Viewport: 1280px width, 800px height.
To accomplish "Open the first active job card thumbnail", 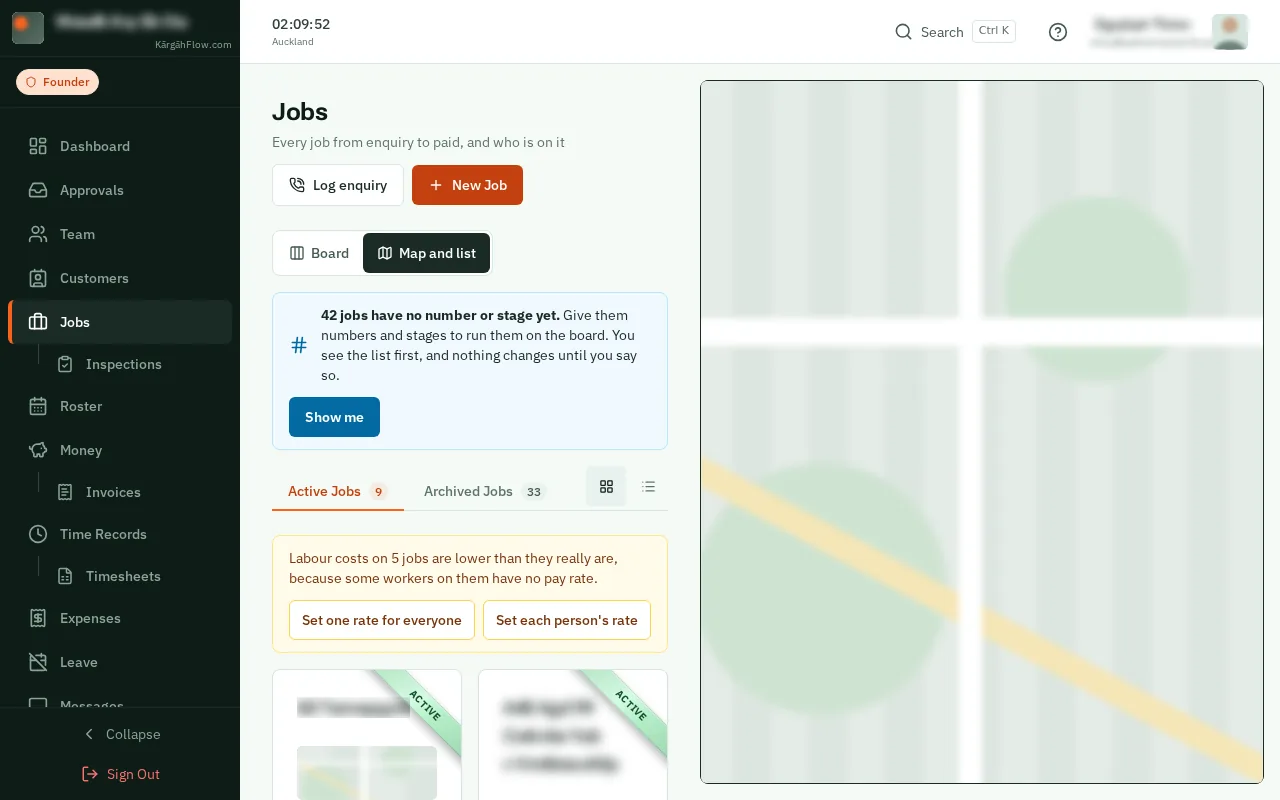I will point(367,772).
